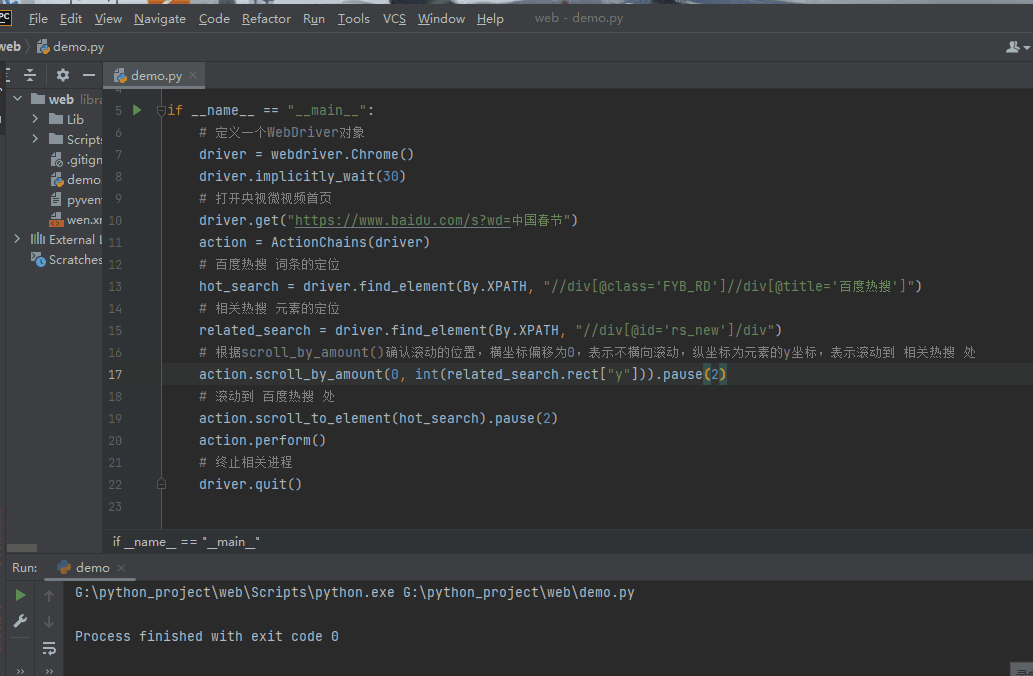1033x676 pixels.
Task: Toggle soft-wrap icon in Run console
Action: coord(49,648)
